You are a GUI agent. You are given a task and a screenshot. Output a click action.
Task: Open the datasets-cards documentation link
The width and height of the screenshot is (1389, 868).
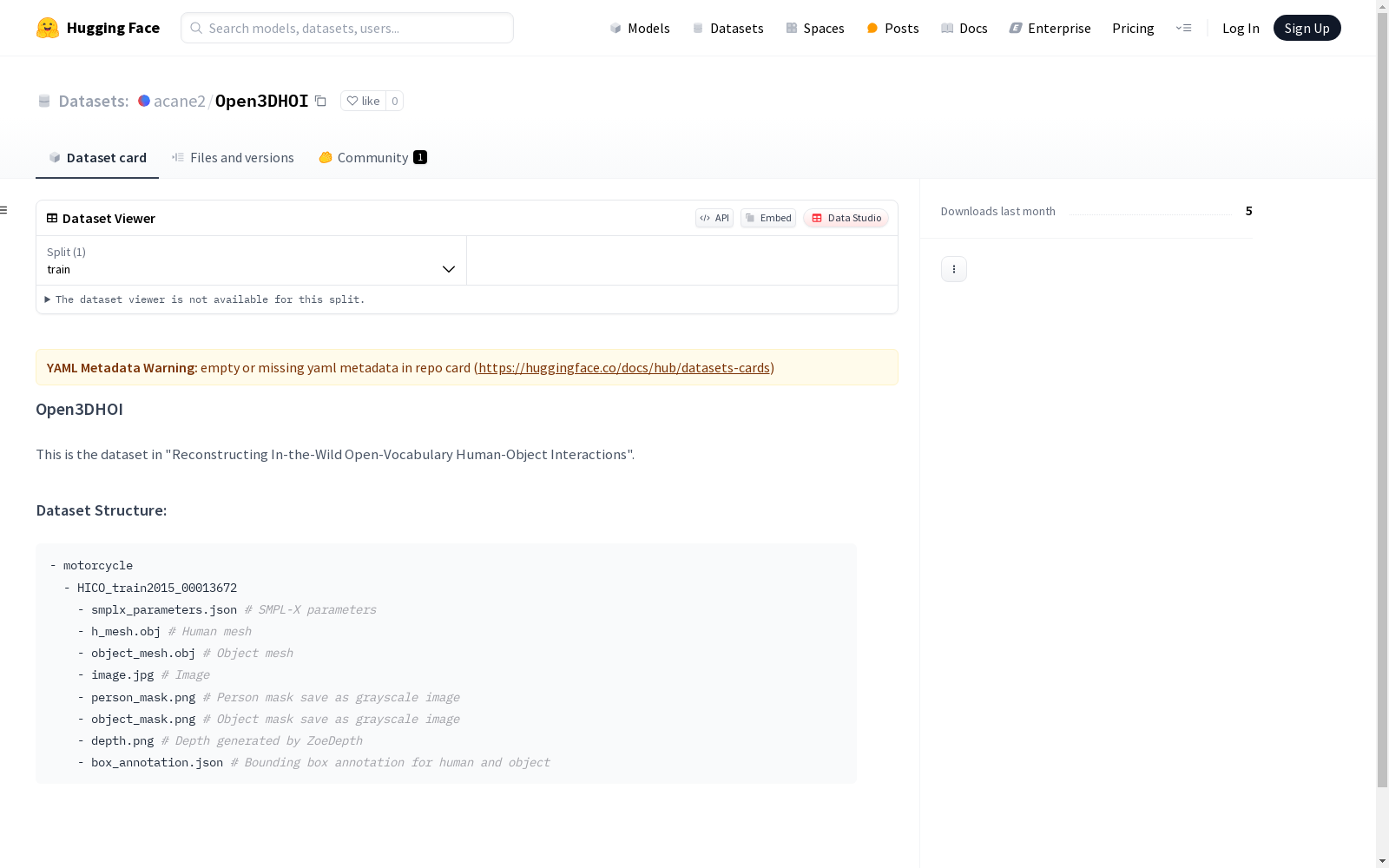[x=624, y=367]
